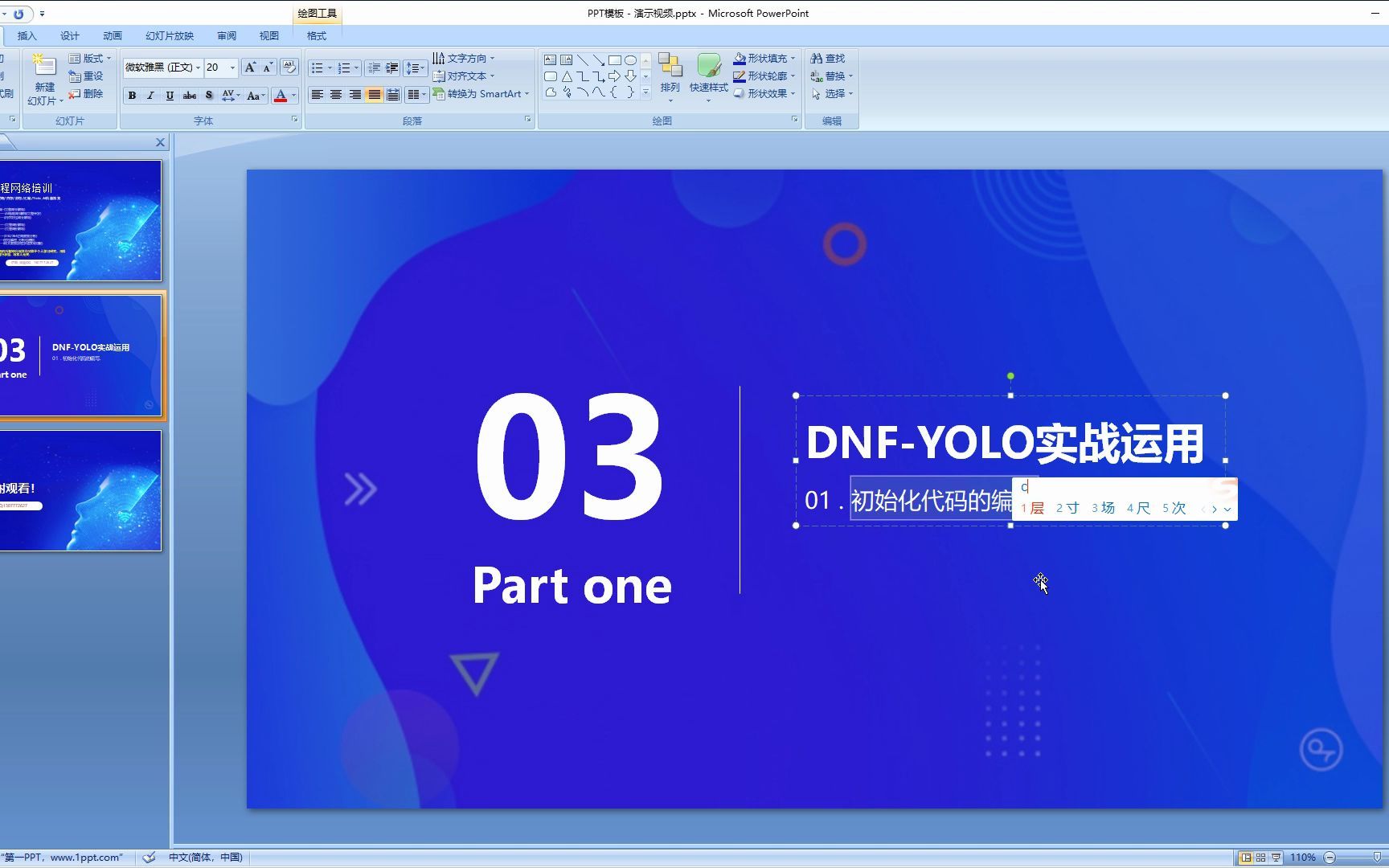This screenshot has height=868, width=1389.
Task: Open the 插入 (Insert) ribbon tab
Action: (x=27, y=35)
